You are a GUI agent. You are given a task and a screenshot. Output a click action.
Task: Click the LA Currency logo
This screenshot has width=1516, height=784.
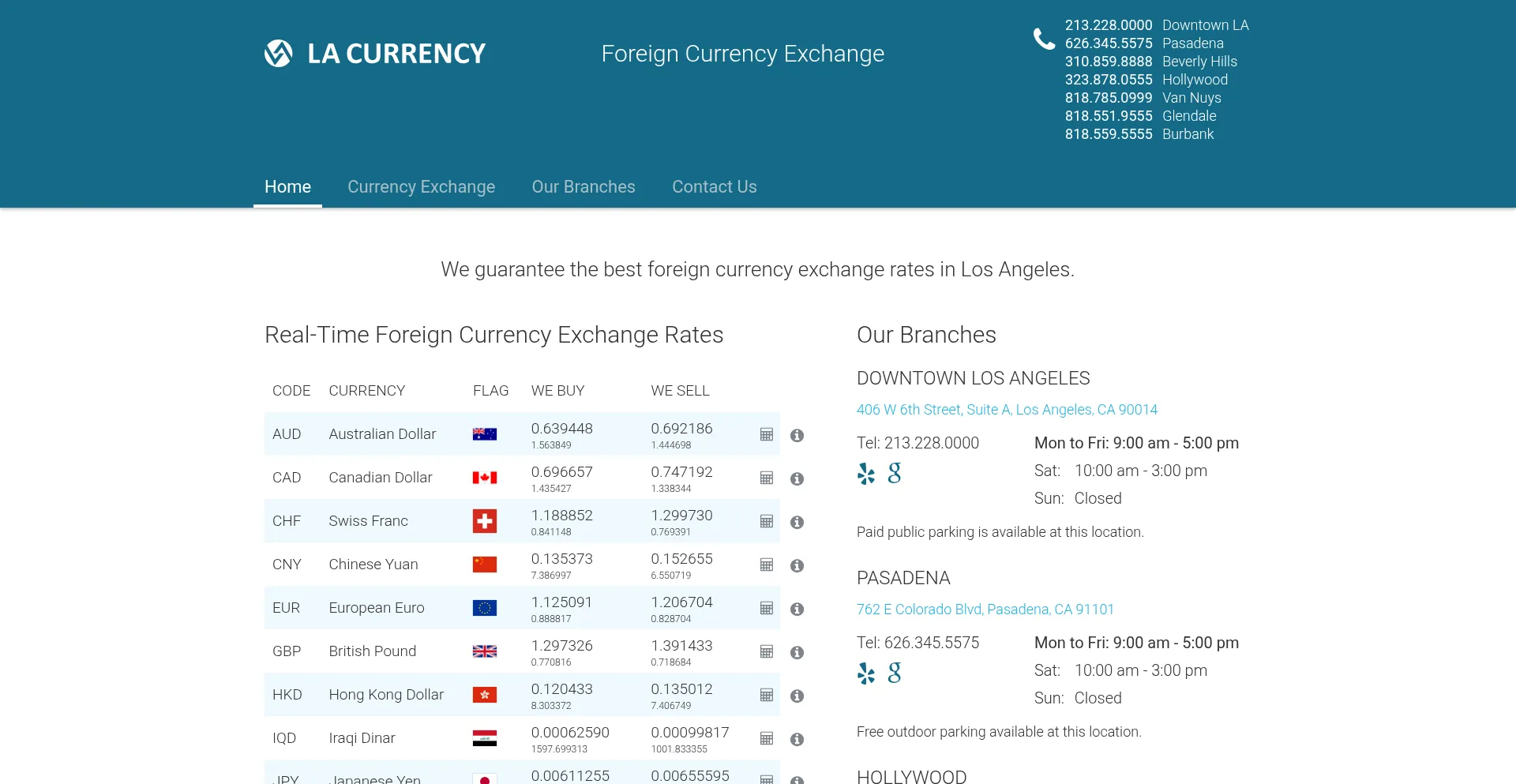pyautogui.click(x=374, y=53)
